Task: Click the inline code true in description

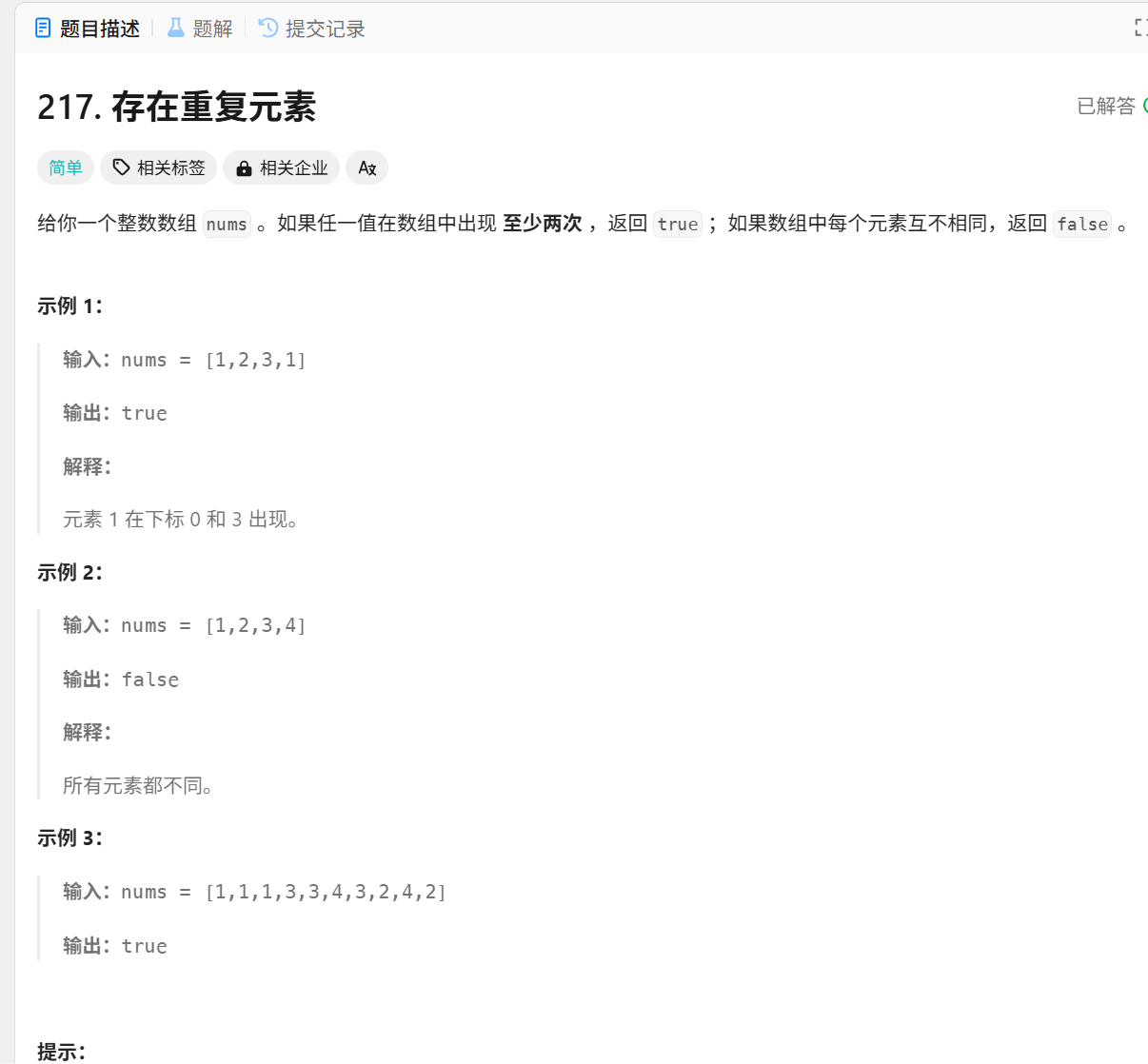Action: tap(677, 225)
